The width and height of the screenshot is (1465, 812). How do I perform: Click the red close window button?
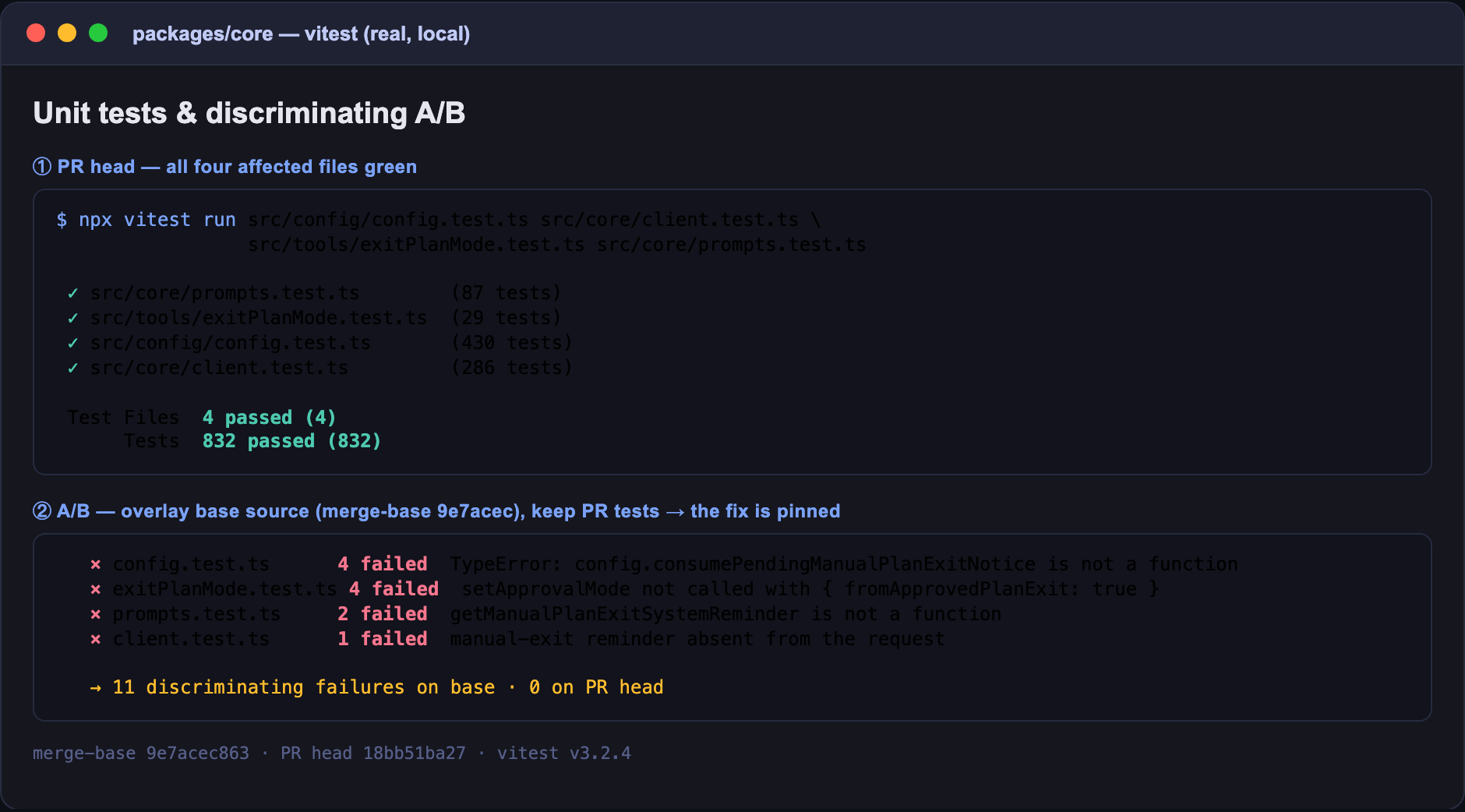click(x=36, y=33)
